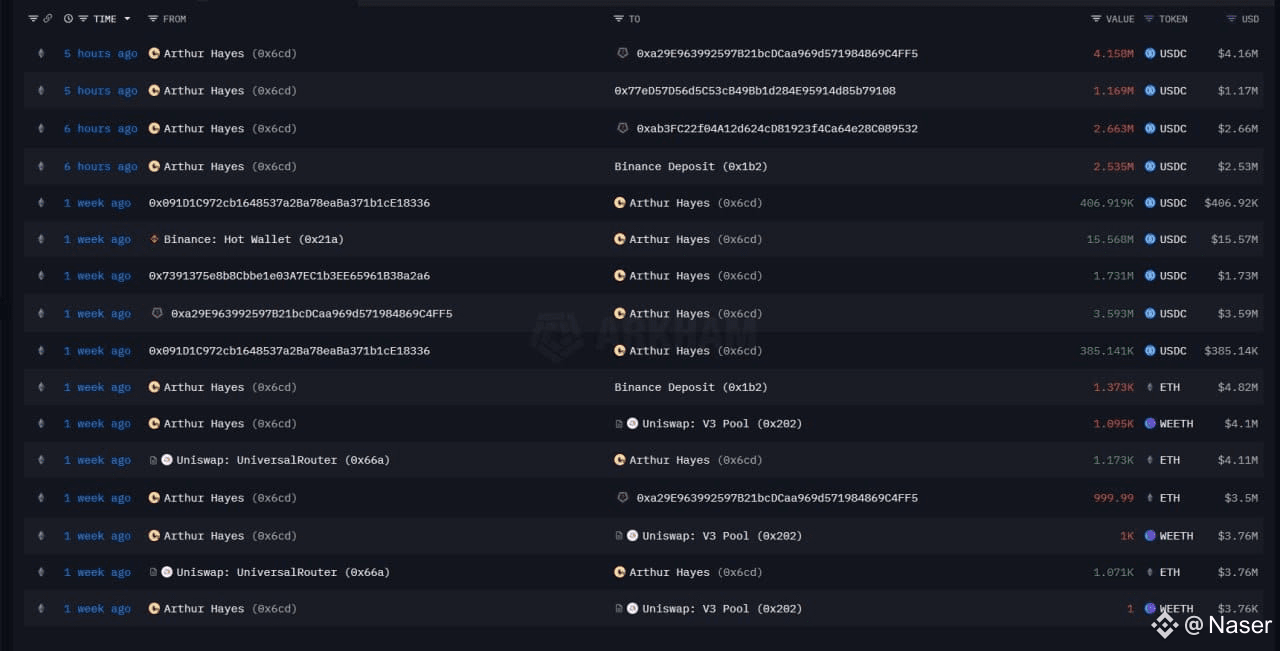Open the VALUE column filter

1097,19
